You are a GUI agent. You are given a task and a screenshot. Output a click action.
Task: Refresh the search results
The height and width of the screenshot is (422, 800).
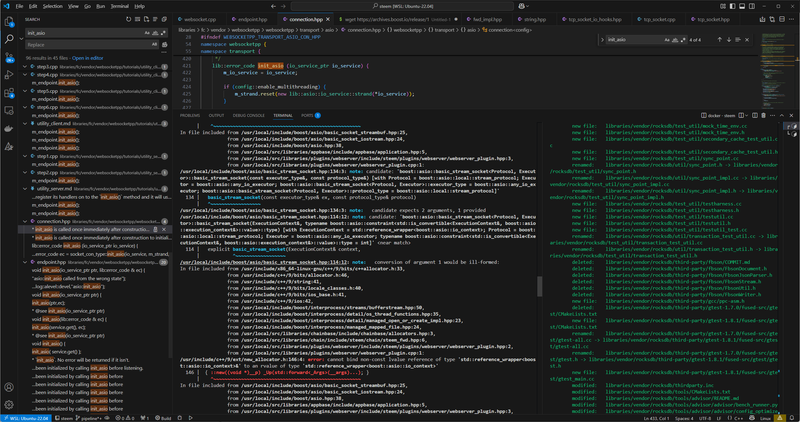129,19
